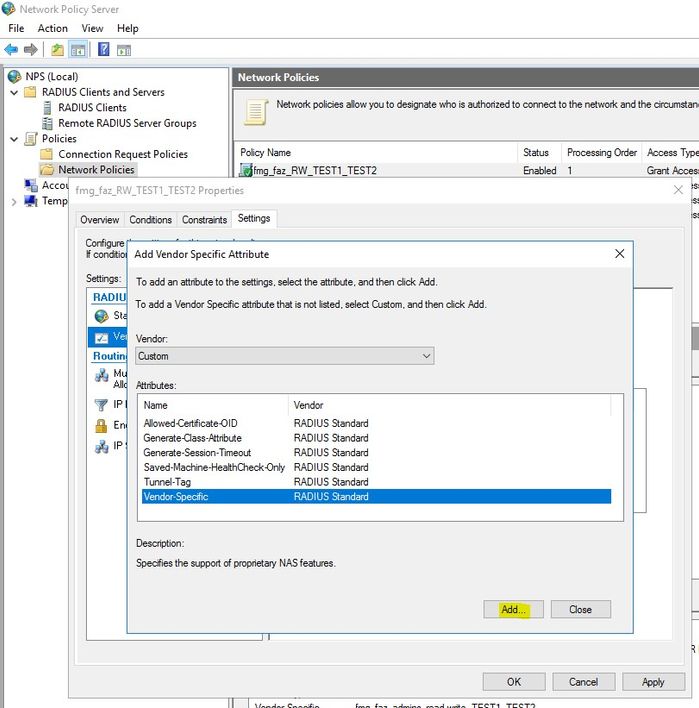Open the View menu
699x708 pixels.
point(92,29)
